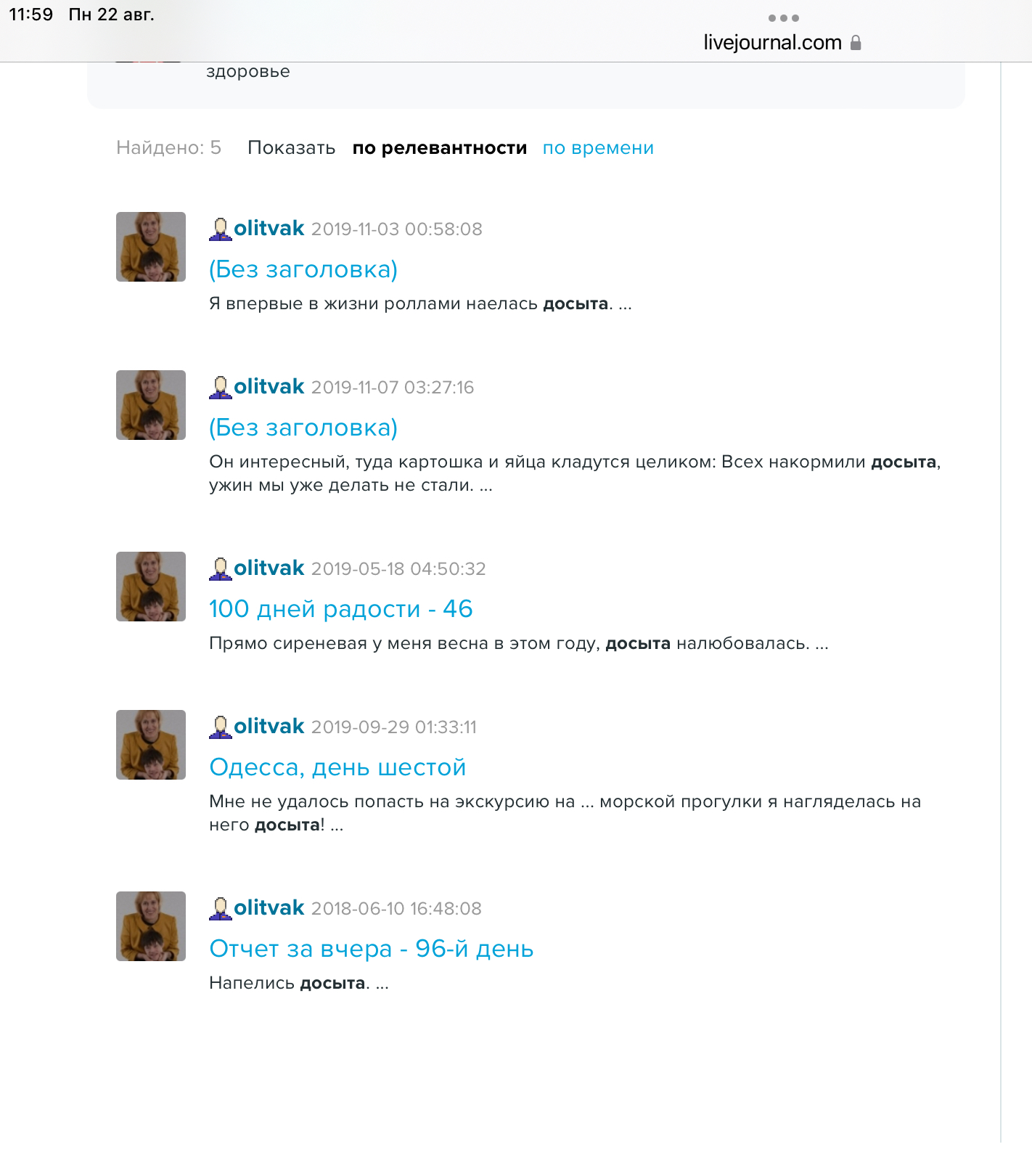Click user icon beside olitvak 2019-11-03 post
This screenshot has width=1032, height=1176.
220,229
